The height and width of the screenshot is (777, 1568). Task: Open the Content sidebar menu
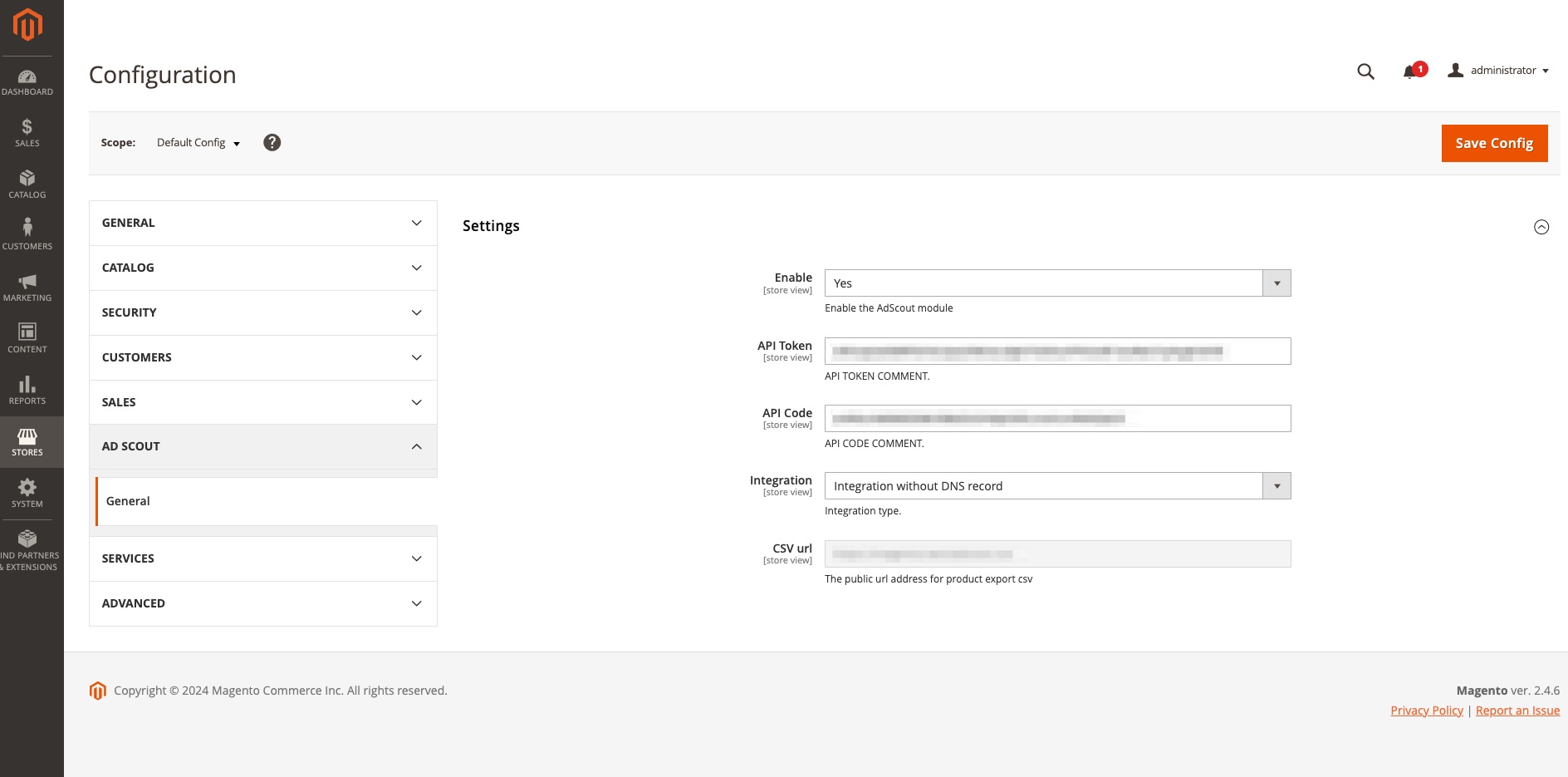27,339
